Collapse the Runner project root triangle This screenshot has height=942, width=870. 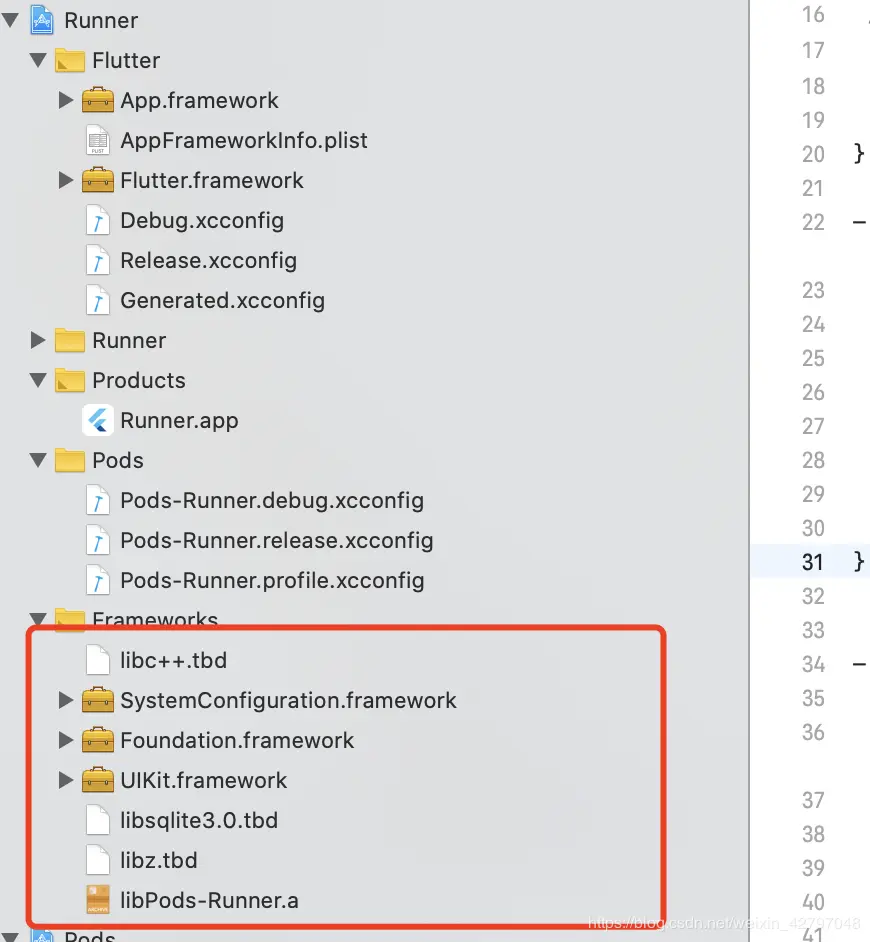10,20
